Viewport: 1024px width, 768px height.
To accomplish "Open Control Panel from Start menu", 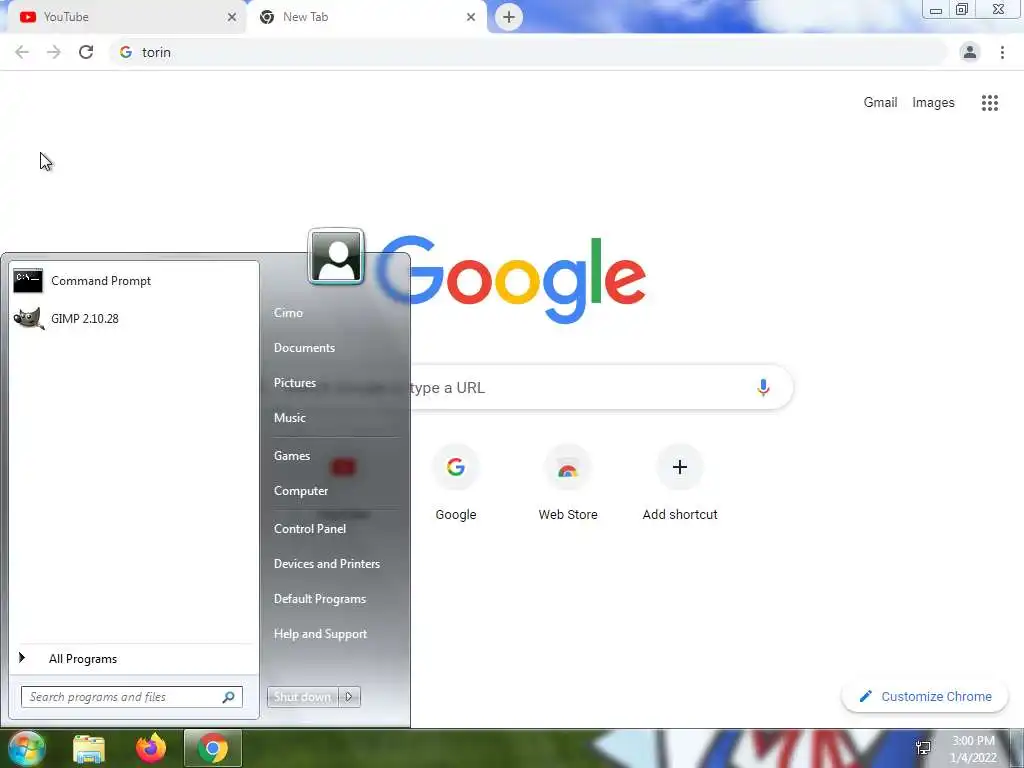I will (x=310, y=529).
